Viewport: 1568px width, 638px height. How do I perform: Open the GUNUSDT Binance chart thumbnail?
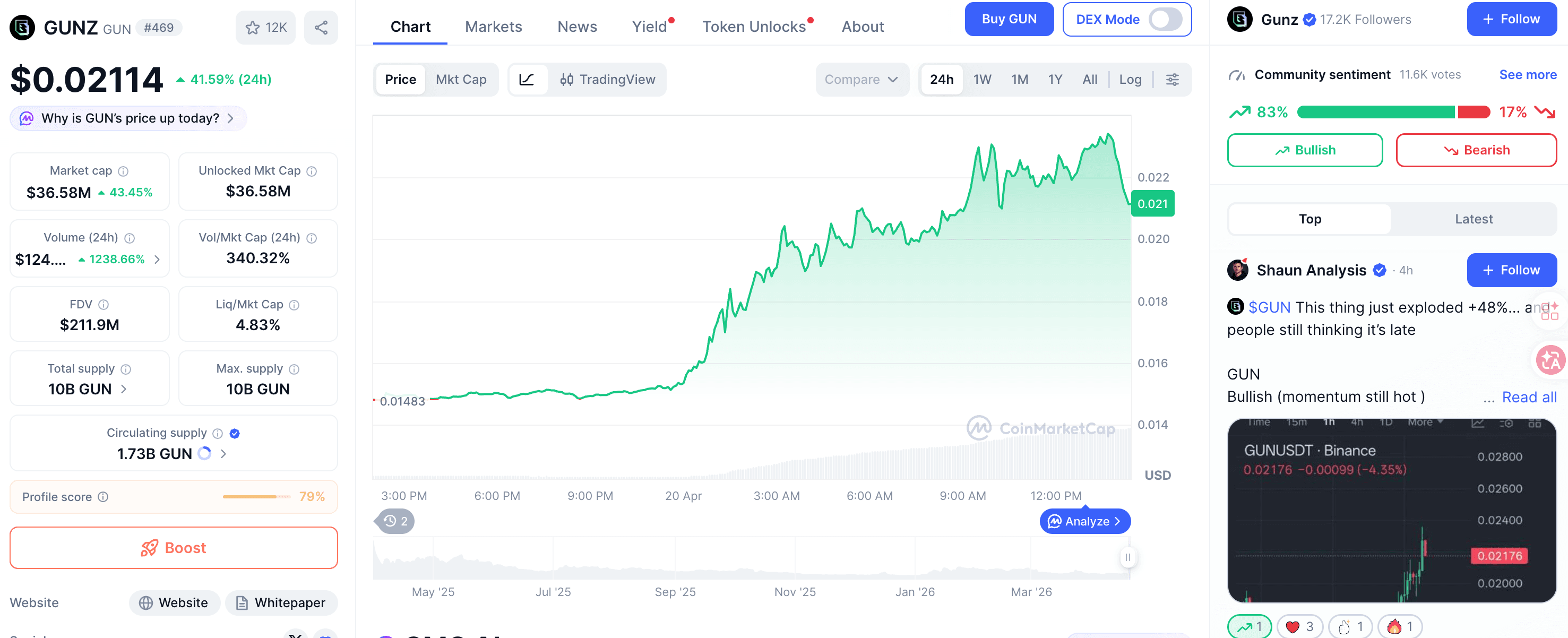pyautogui.click(x=1391, y=510)
